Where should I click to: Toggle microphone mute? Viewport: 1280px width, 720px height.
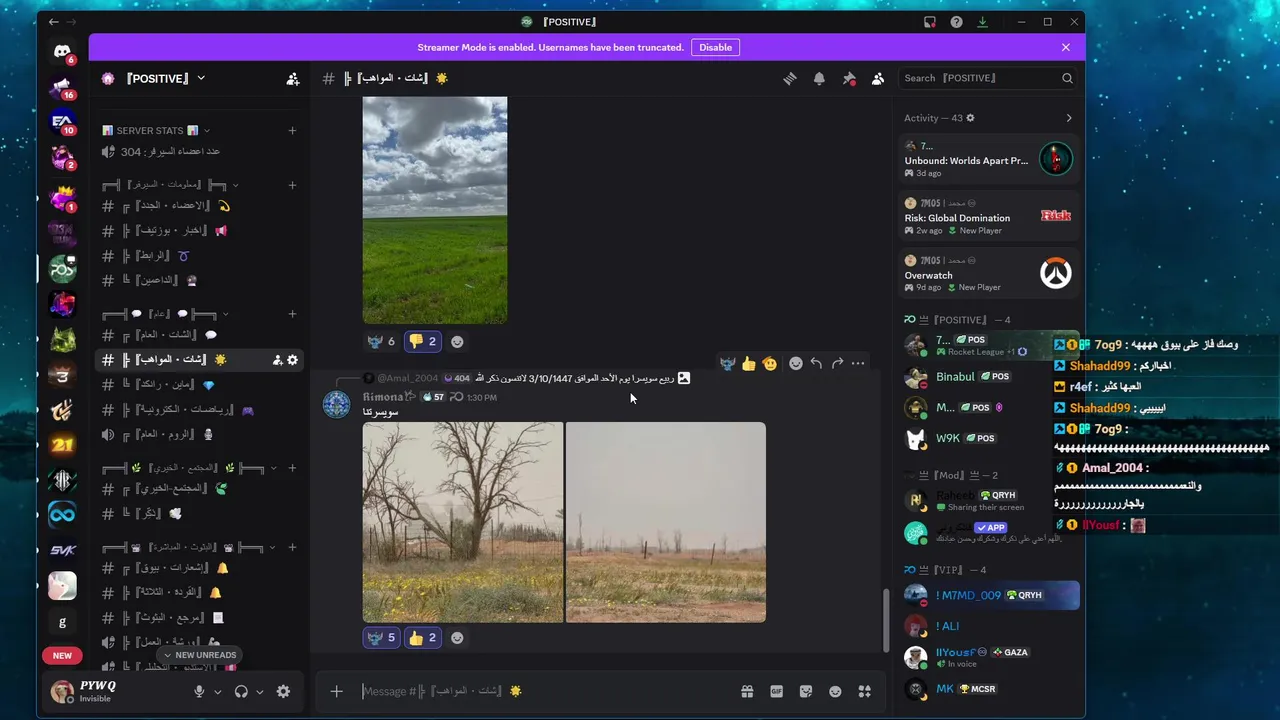click(199, 691)
